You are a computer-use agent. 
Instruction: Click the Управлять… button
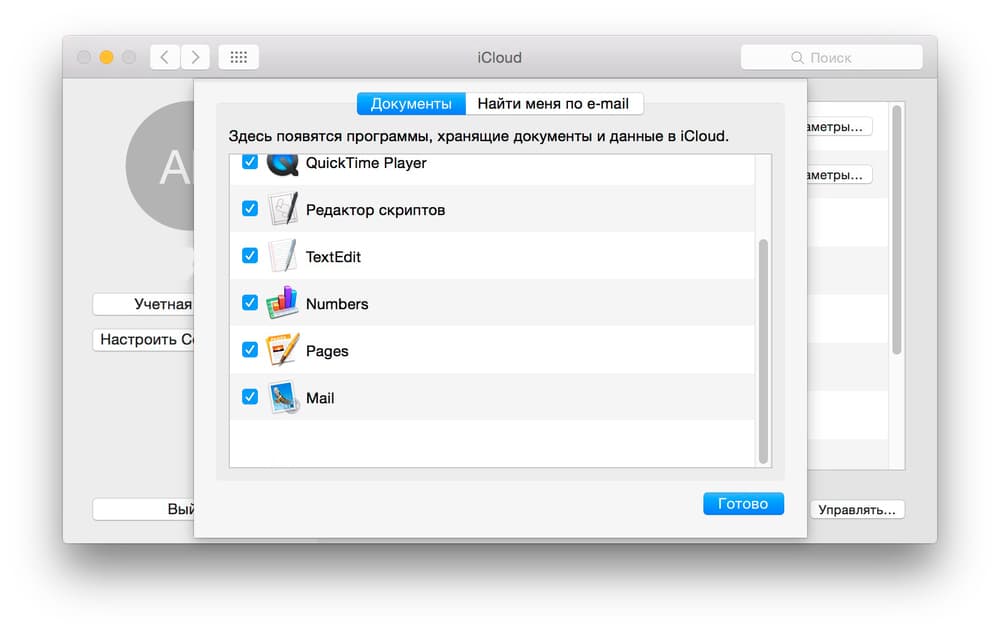click(x=857, y=509)
